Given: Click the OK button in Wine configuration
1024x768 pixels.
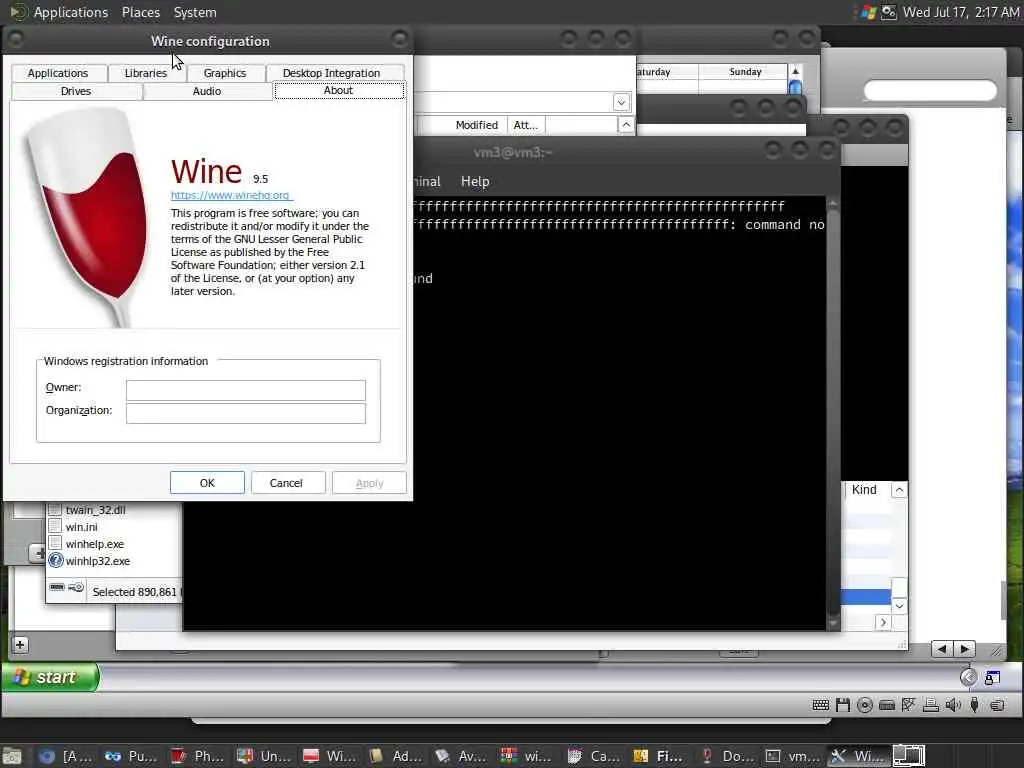Looking at the screenshot, I should [x=207, y=483].
